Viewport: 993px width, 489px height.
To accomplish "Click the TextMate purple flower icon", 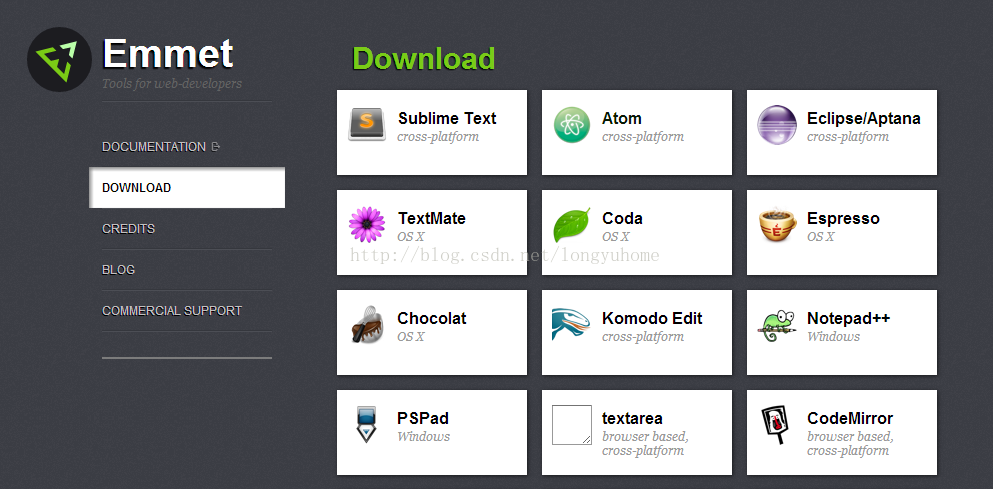I will (367, 224).
